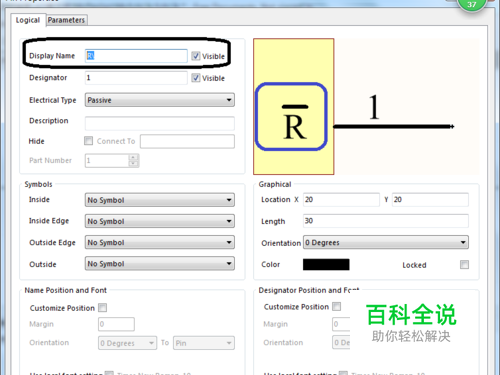Click the Description text field
Viewport: 500px width, 375px height.
pyautogui.click(x=160, y=123)
